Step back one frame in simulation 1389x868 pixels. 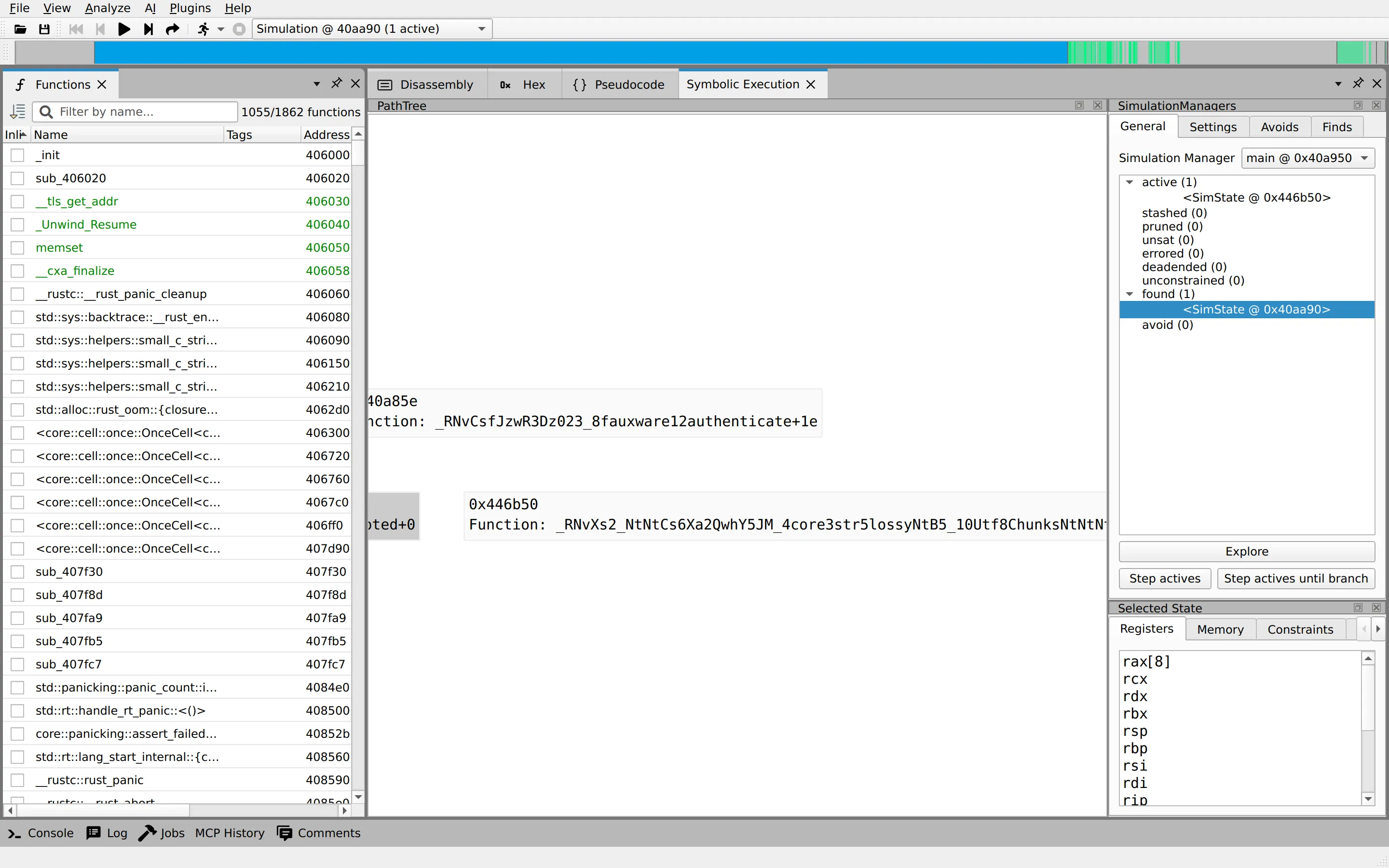100,29
